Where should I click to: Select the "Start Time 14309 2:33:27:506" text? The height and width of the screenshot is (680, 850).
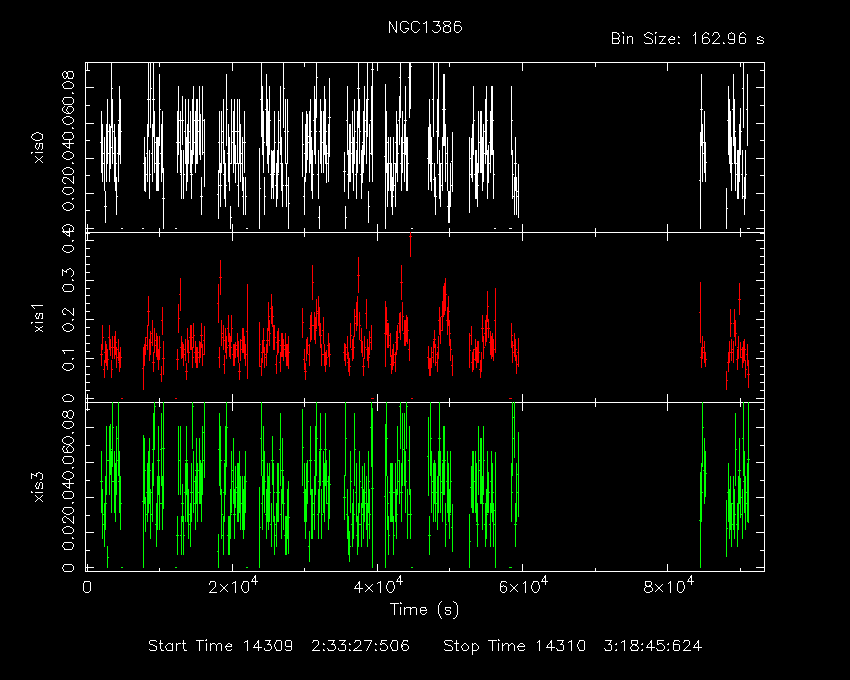pyautogui.click(x=279, y=646)
